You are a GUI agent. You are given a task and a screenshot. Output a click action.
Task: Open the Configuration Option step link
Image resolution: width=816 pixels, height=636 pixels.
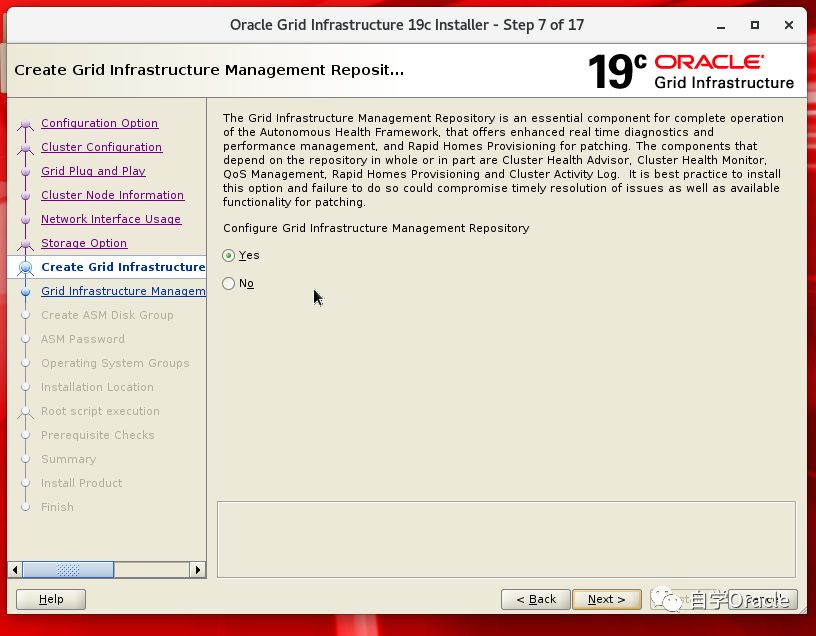click(99, 123)
